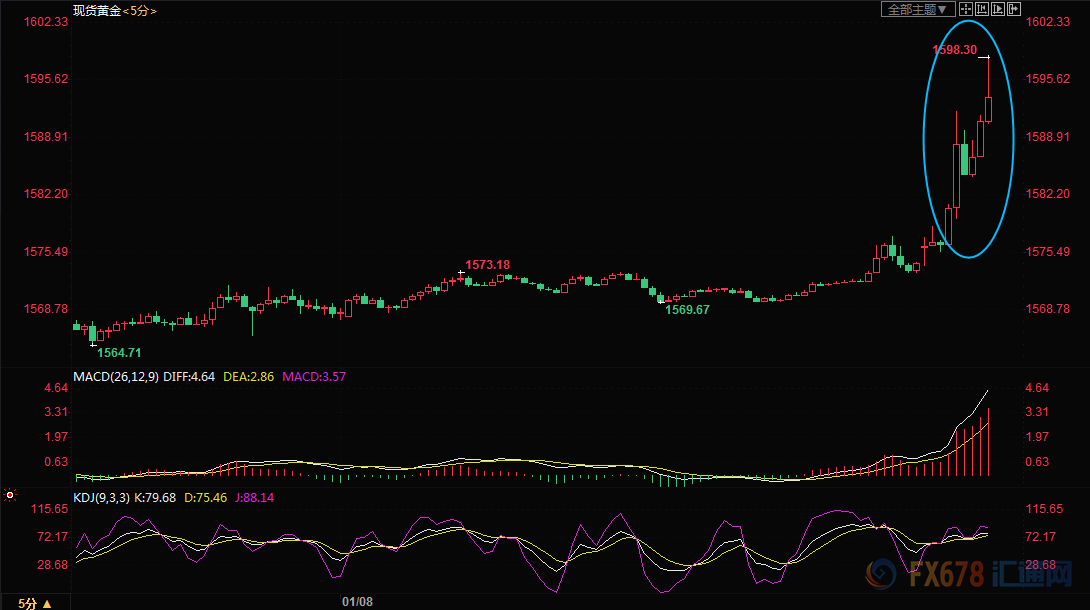Expand the 5分 period selector at bottom left
Viewport: 1090px width, 610px height.
coord(33,603)
